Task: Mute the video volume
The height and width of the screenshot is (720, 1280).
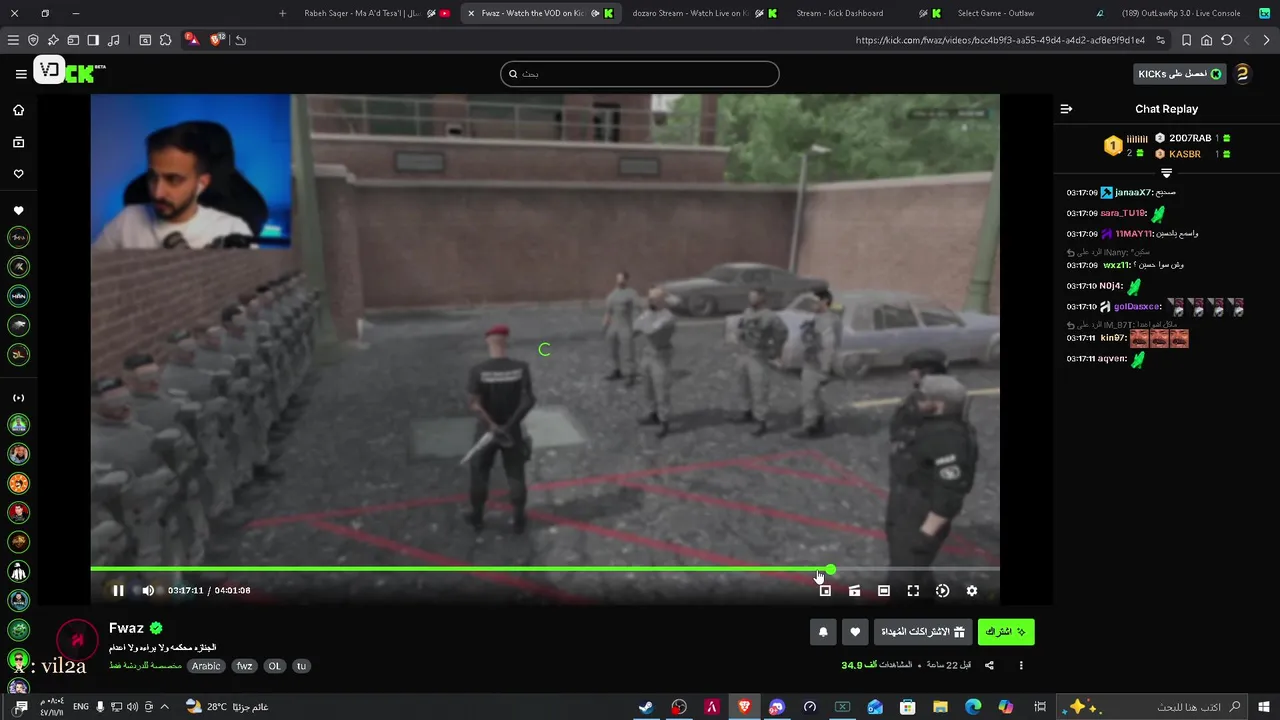Action: point(148,590)
